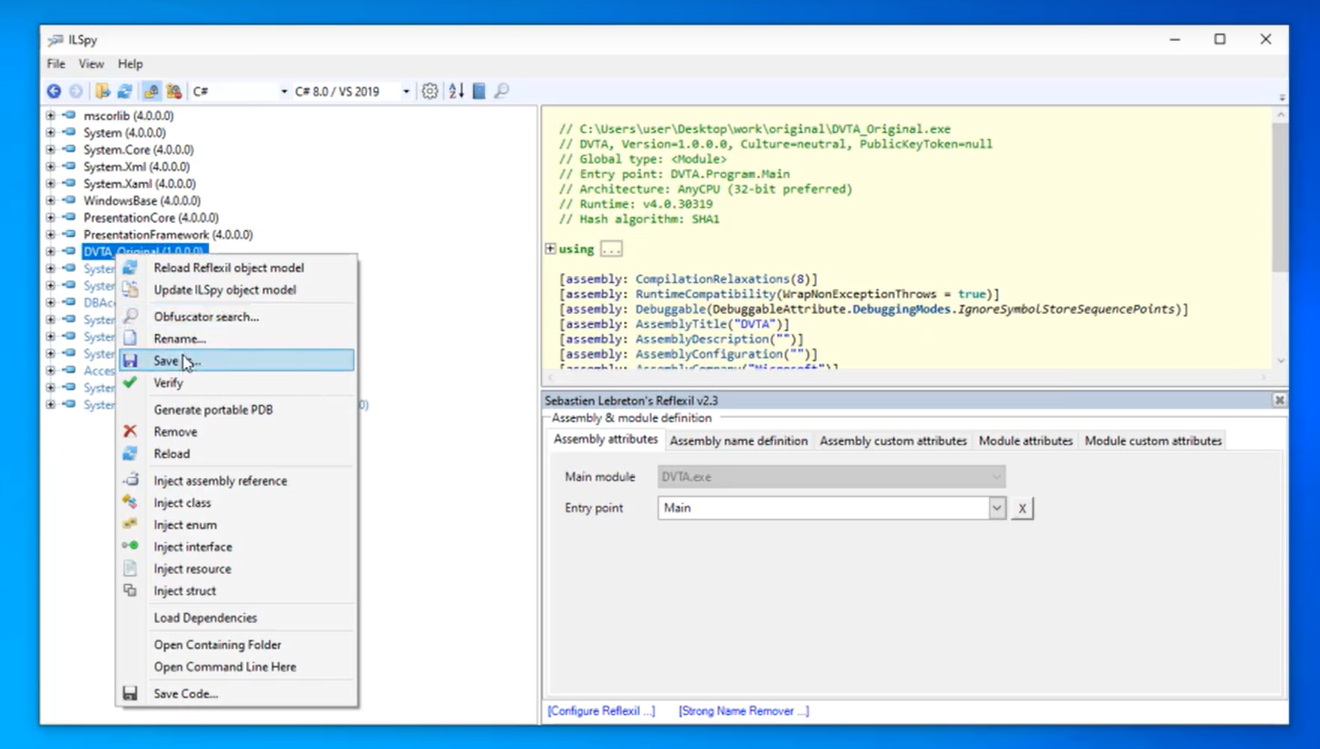
Task: Click the ILSpy app icon in the title bar
Action: [55, 40]
